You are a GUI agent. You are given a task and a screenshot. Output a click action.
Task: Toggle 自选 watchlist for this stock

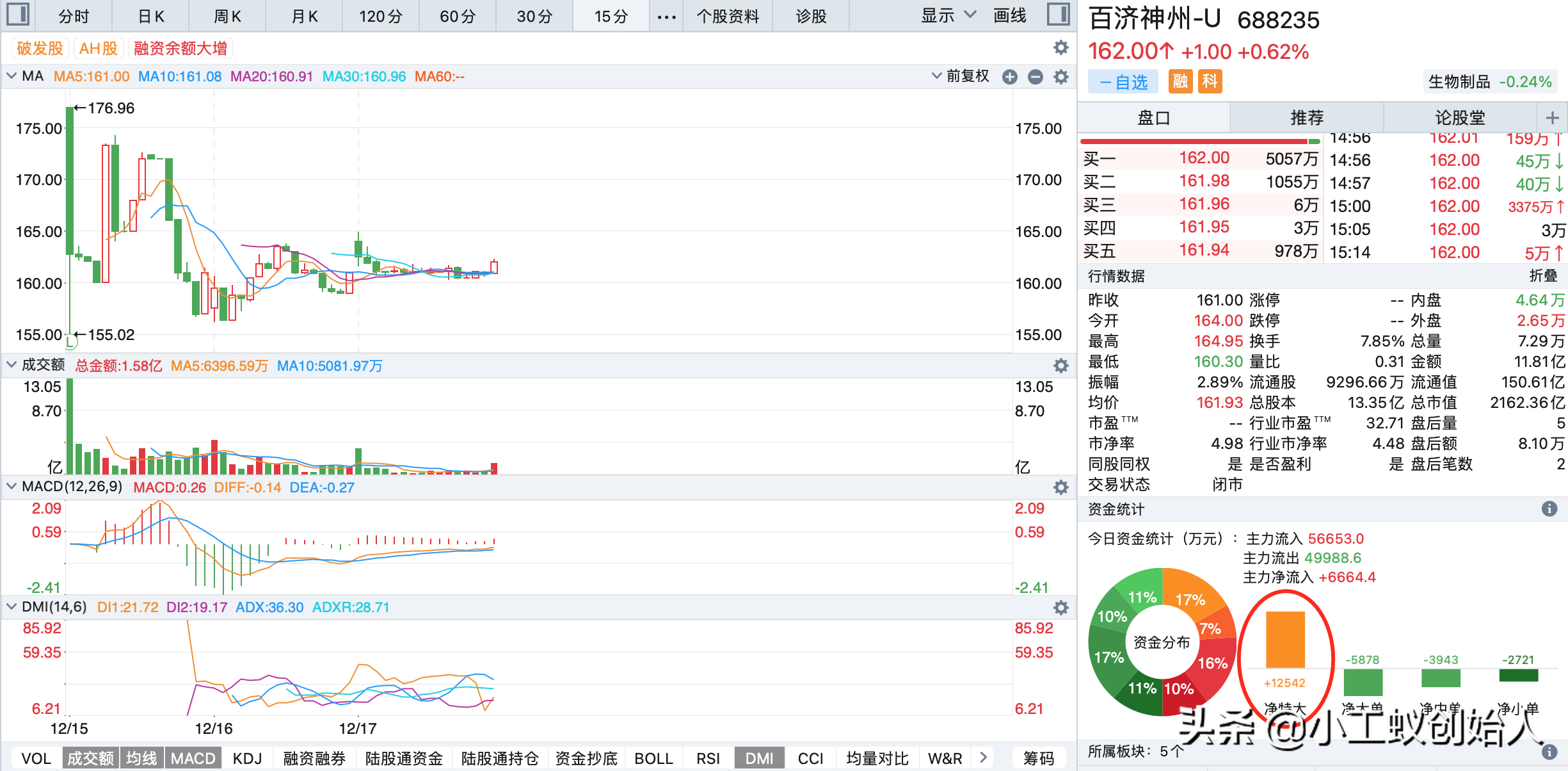(1123, 82)
